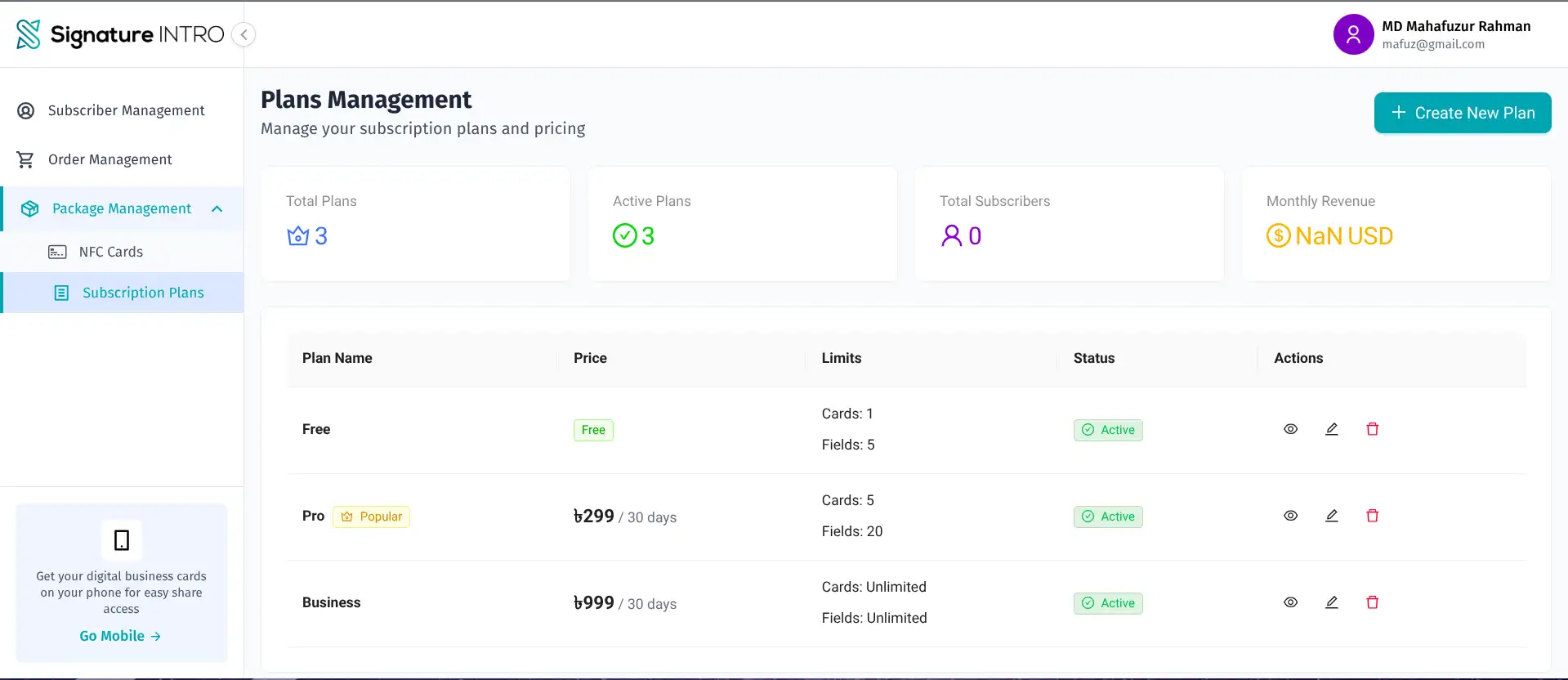Image resolution: width=1568 pixels, height=680 pixels.
Task: Select NFC Cards in the sidebar
Action: click(x=110, y=252)
